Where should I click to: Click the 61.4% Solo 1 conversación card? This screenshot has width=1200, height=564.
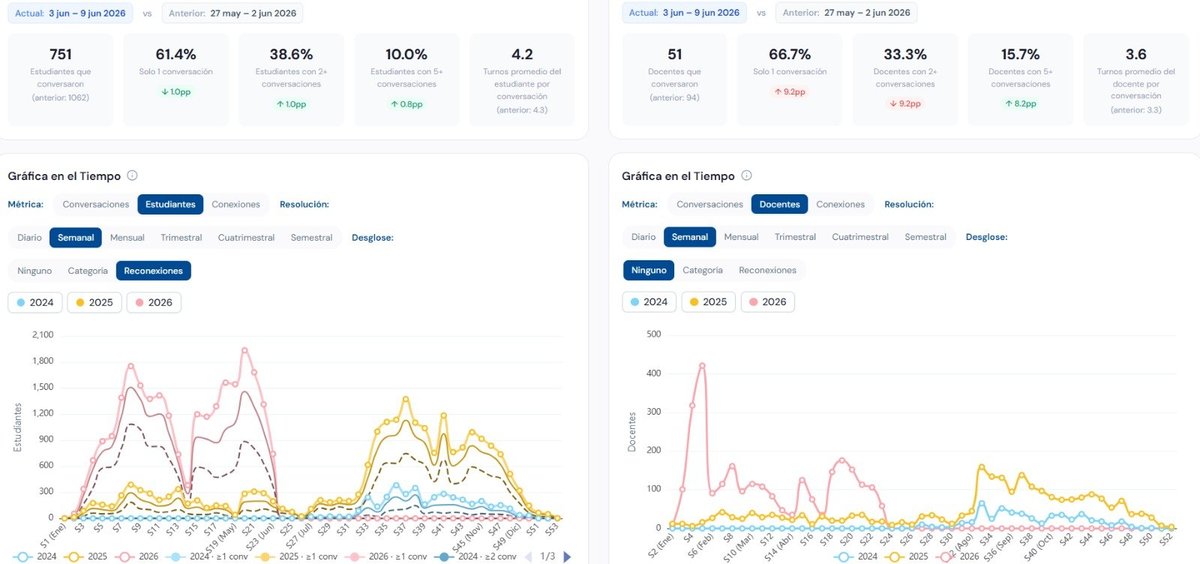tap(176, 79)
